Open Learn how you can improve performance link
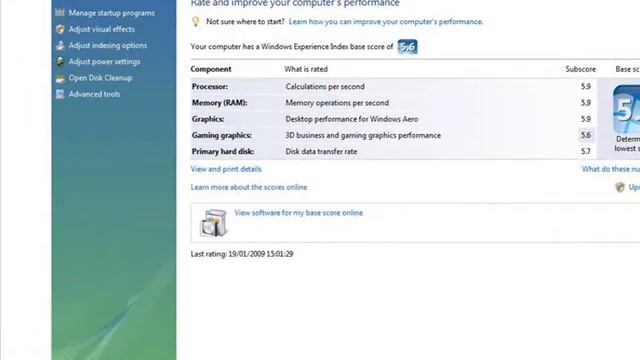Image resolution: width=640 pixels, height=360 pixels. (386, 22)
